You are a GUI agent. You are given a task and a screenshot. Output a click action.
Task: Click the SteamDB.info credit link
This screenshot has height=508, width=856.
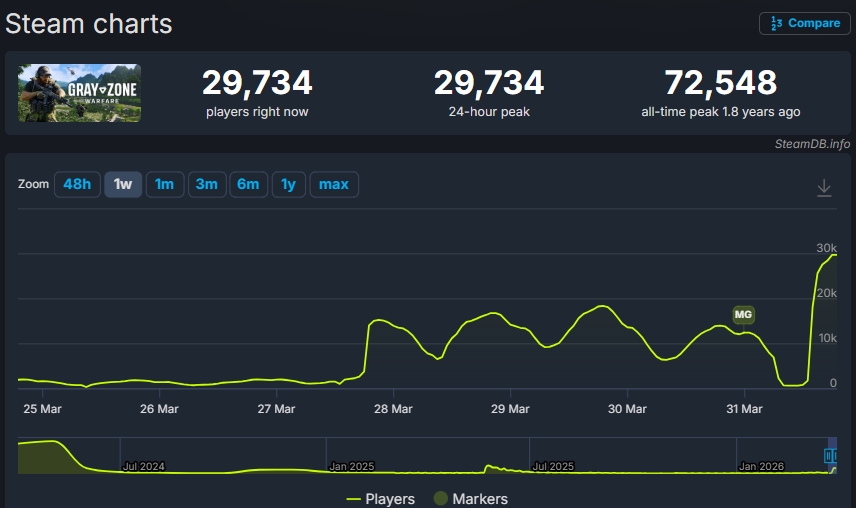[812, 144]
